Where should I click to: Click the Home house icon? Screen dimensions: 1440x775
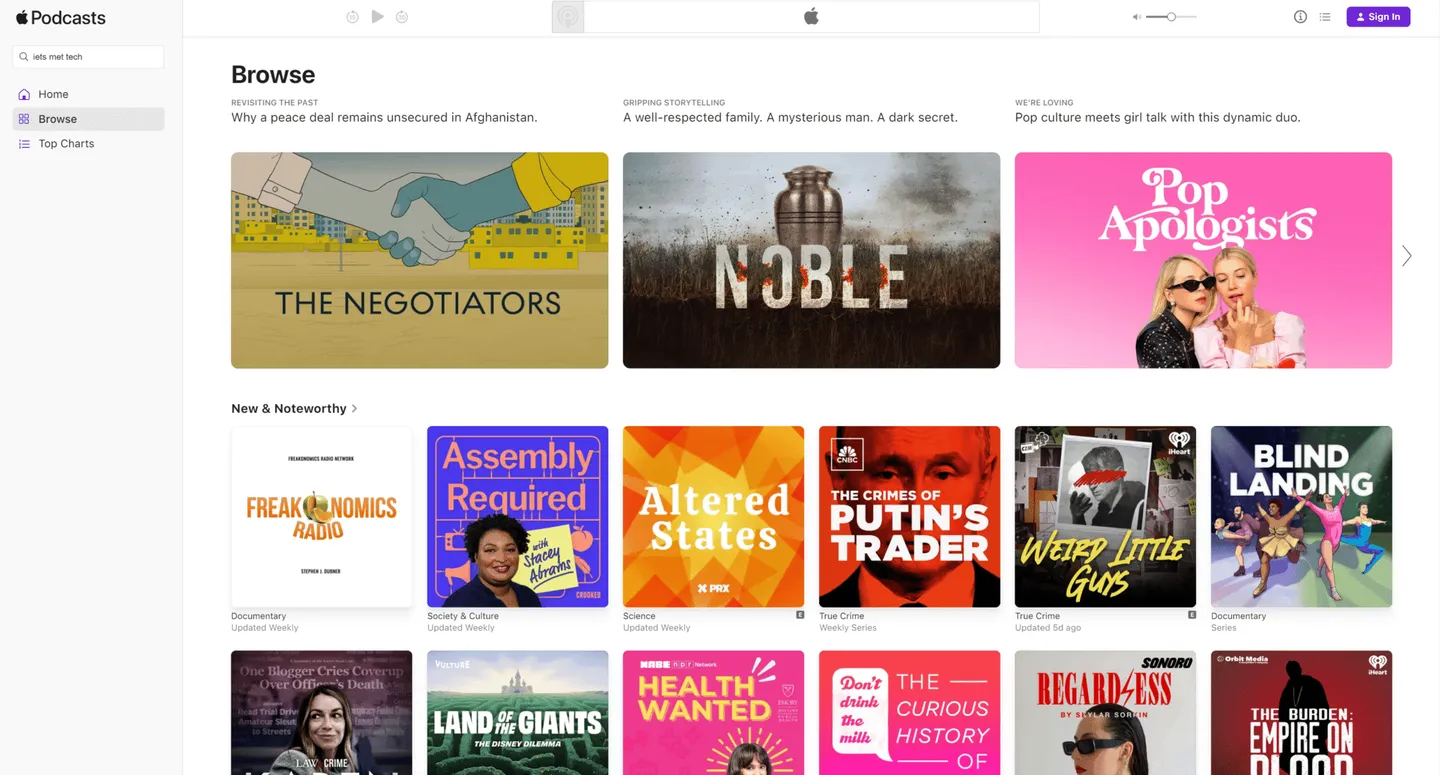(24, 94)
